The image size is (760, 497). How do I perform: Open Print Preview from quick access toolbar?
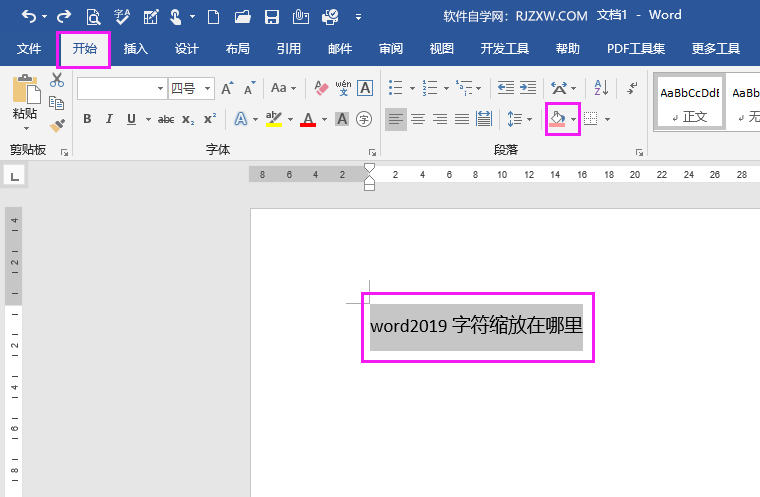[93, 17]
